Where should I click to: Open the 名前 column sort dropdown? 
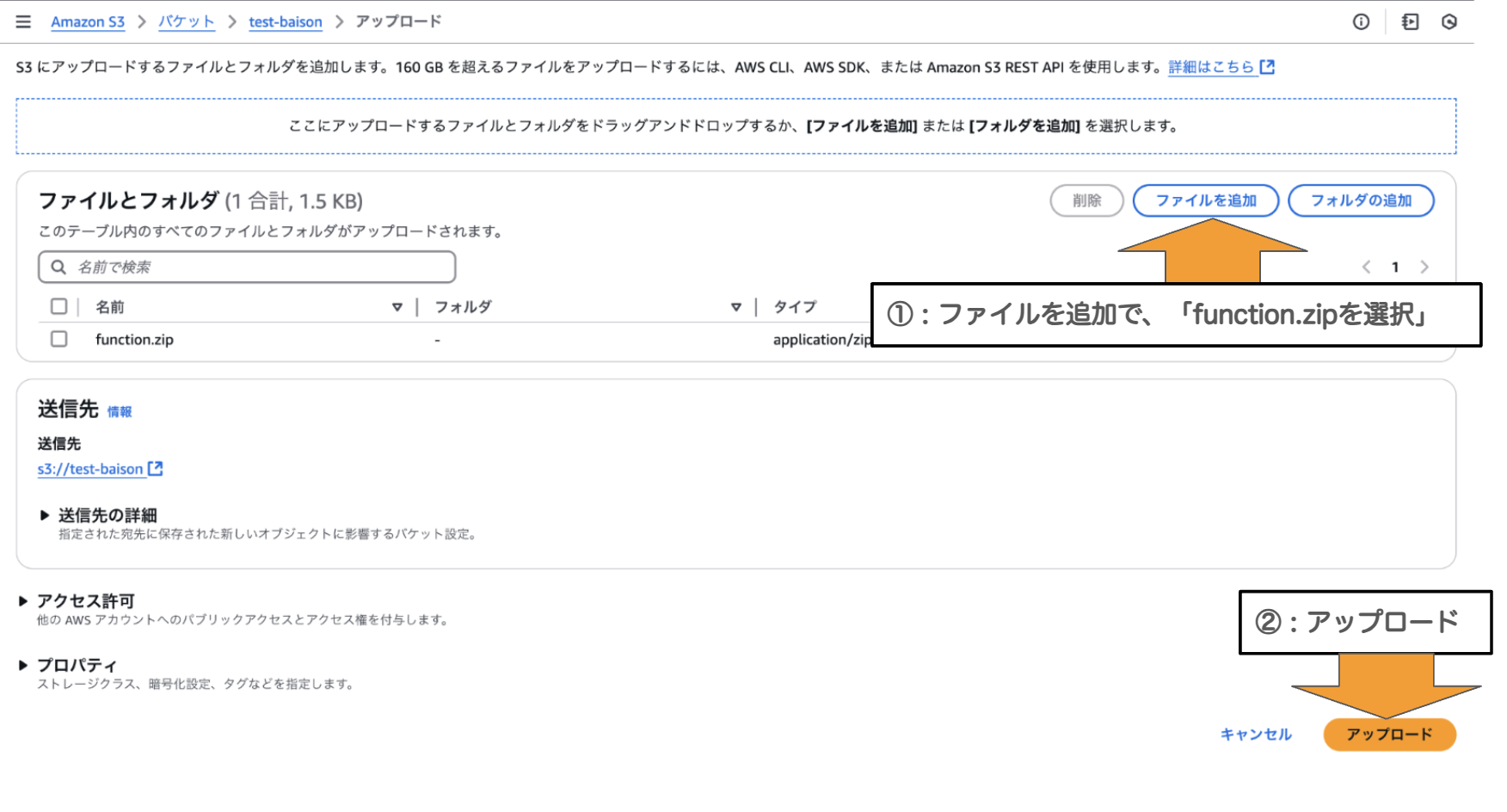pos(397,306)
